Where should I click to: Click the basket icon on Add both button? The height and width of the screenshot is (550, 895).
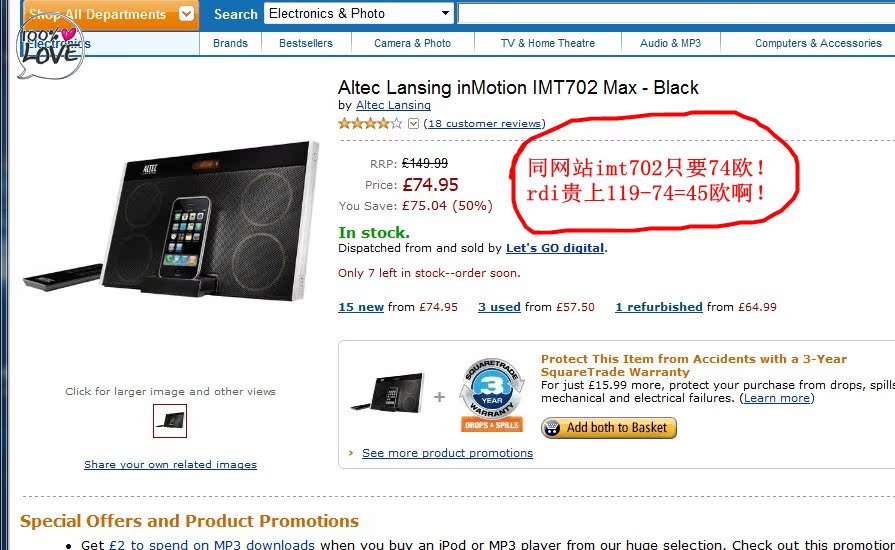(x=552, y=428)
